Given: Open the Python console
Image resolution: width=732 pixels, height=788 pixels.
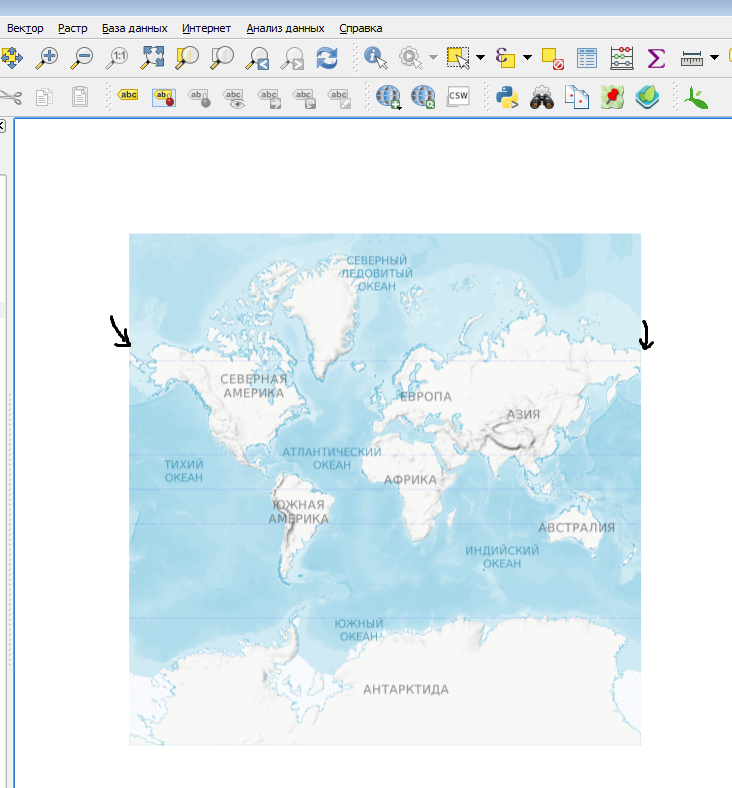Looking at the screenshot, I should coord(507,97).
